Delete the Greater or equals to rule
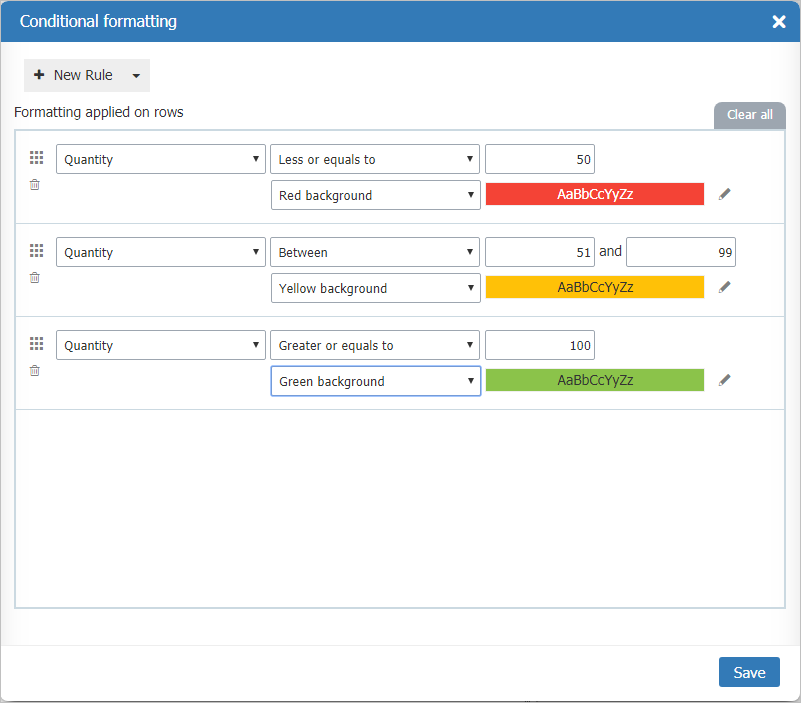The image size is (801, 703). pyautogui.click(x=35, y=371)
